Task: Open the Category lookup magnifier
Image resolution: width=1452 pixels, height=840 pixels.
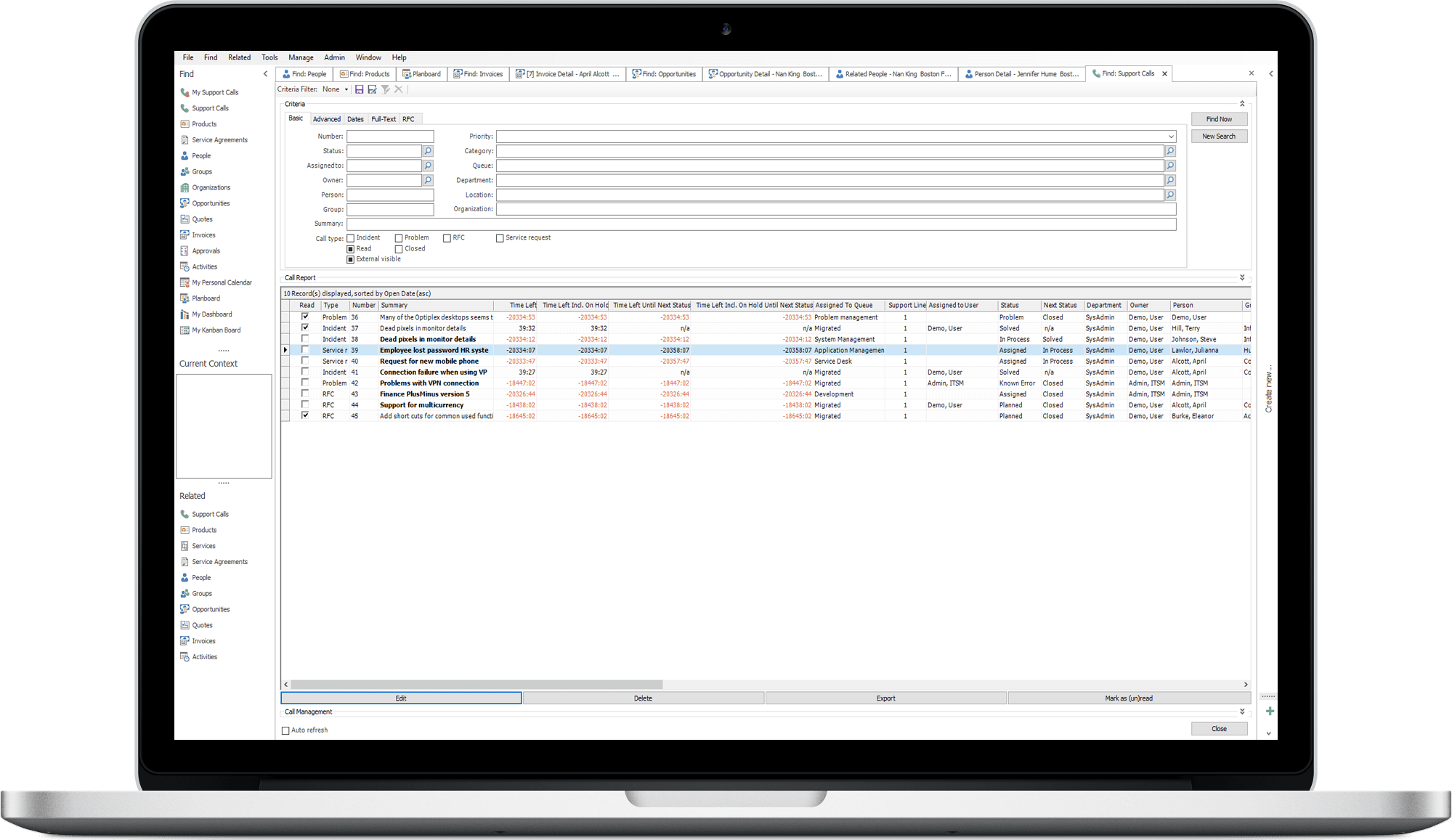Action: [1170, 151]
